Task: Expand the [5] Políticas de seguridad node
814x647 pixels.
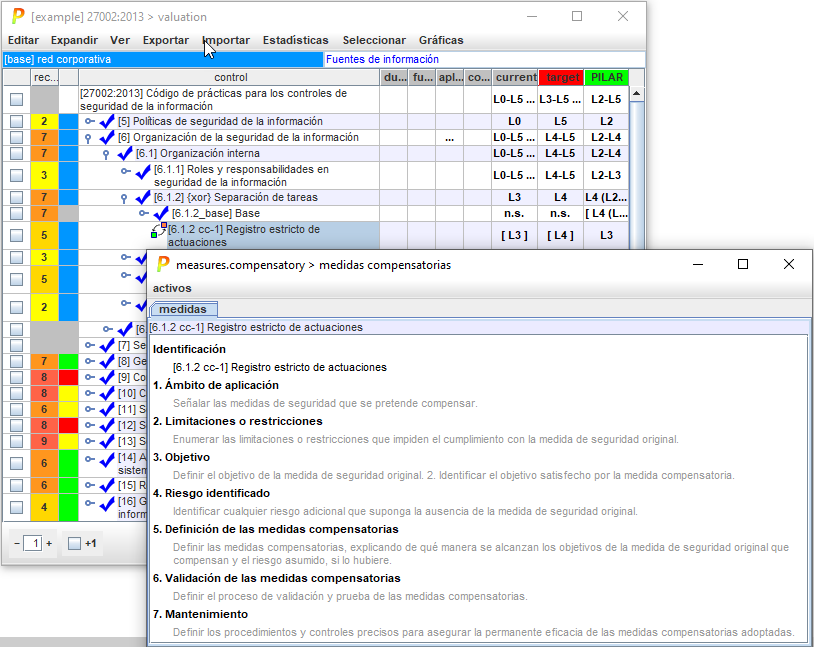Action: (x=89, y=121)
